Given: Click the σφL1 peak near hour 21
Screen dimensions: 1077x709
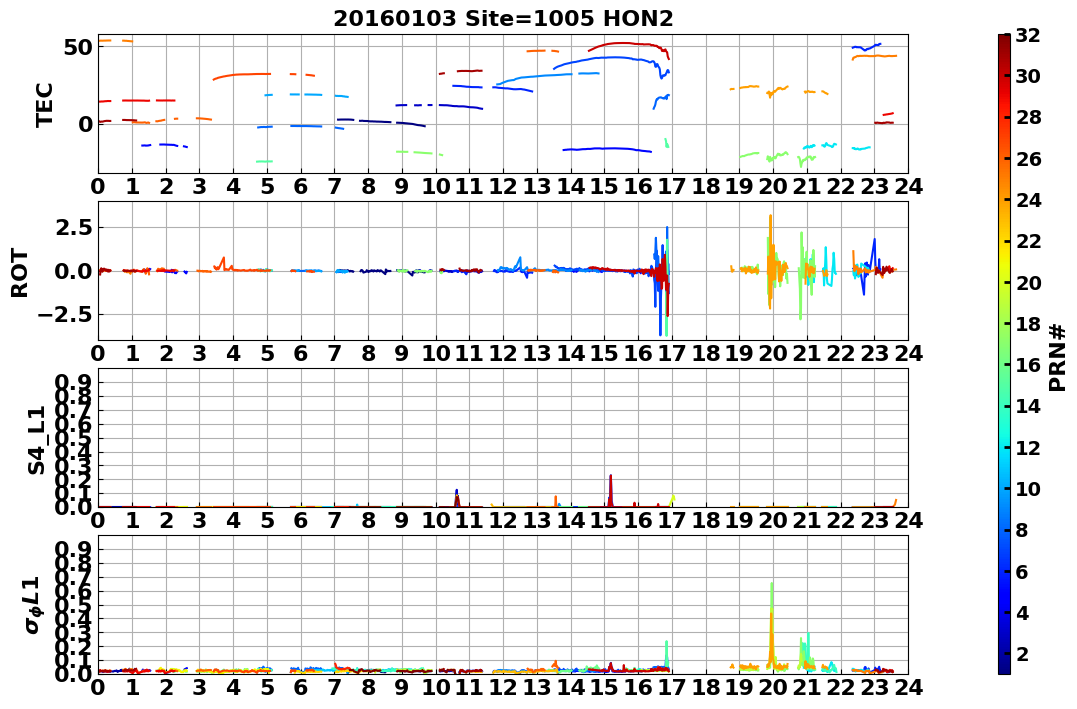Looking at the screenshot, I should [804, 651].
